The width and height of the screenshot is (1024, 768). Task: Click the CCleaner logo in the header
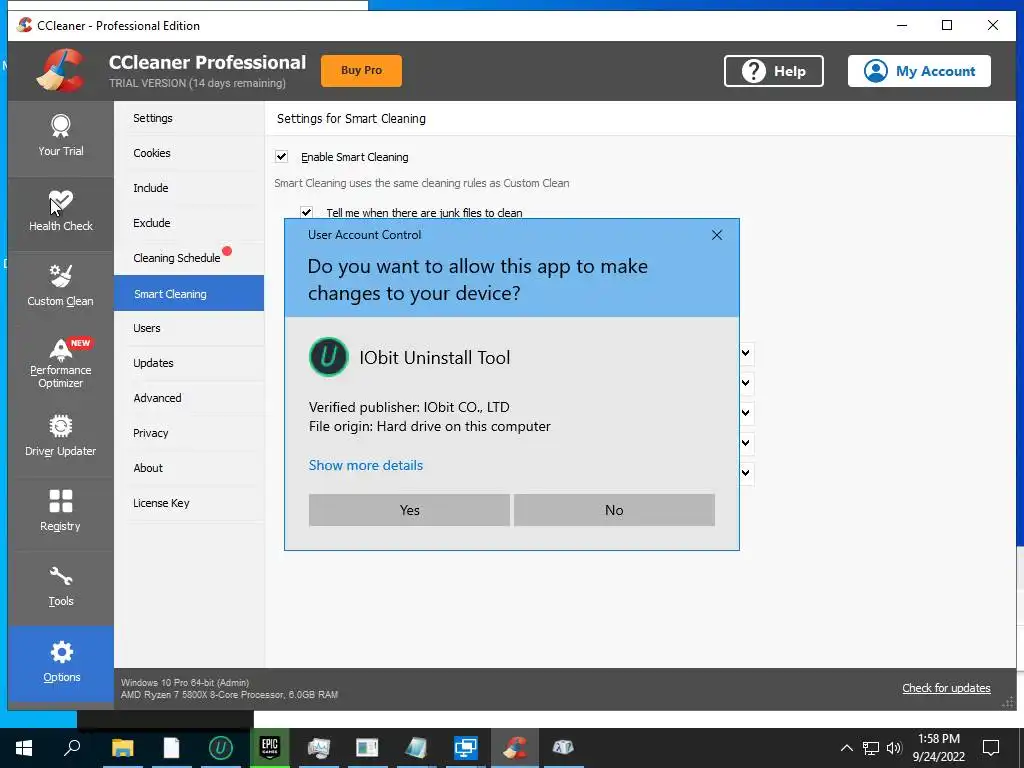(x=61, y=70)
